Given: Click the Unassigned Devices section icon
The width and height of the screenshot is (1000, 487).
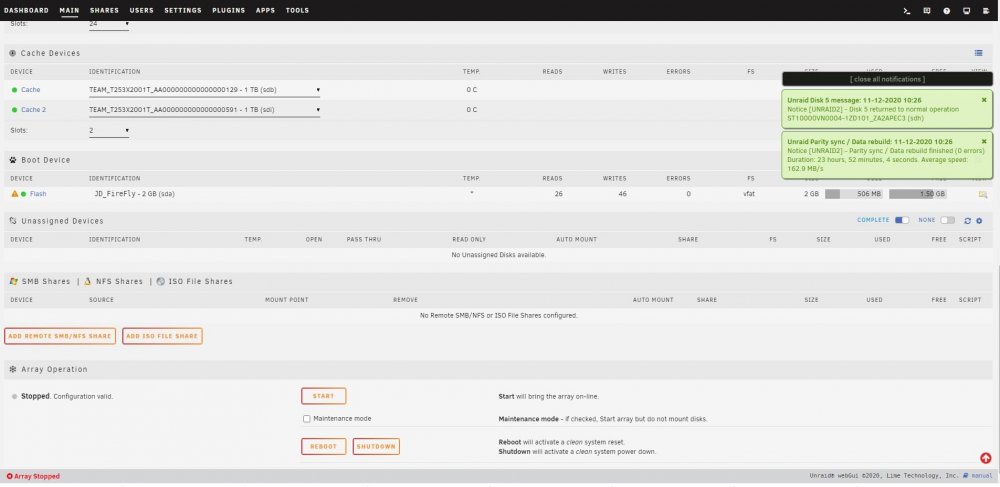Looking at the screenshot, I should coord(13,221).
